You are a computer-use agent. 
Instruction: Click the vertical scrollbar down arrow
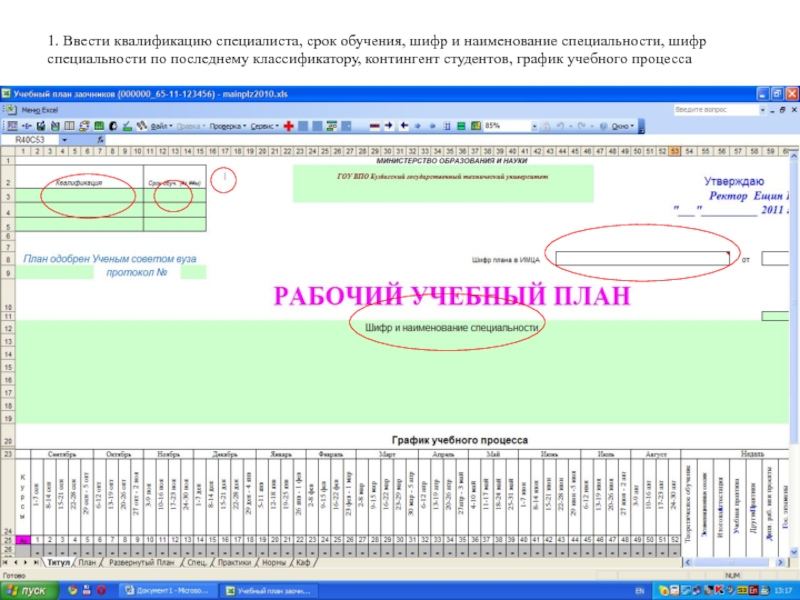point(794,552)
